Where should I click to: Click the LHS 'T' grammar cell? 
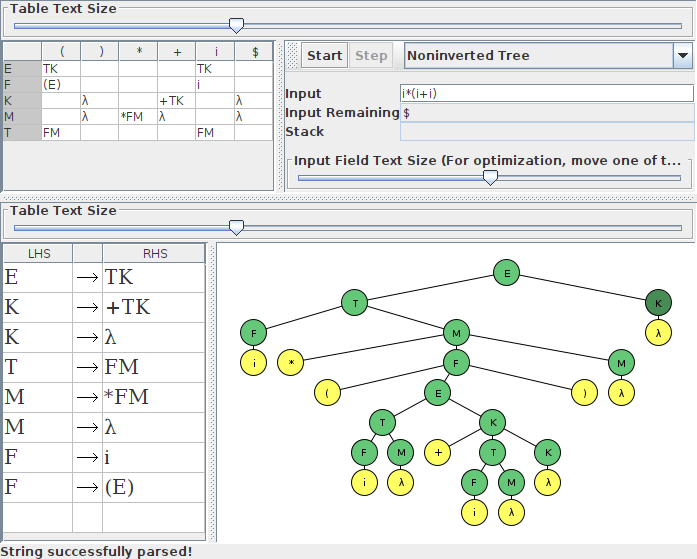click(x=38, y=367)
